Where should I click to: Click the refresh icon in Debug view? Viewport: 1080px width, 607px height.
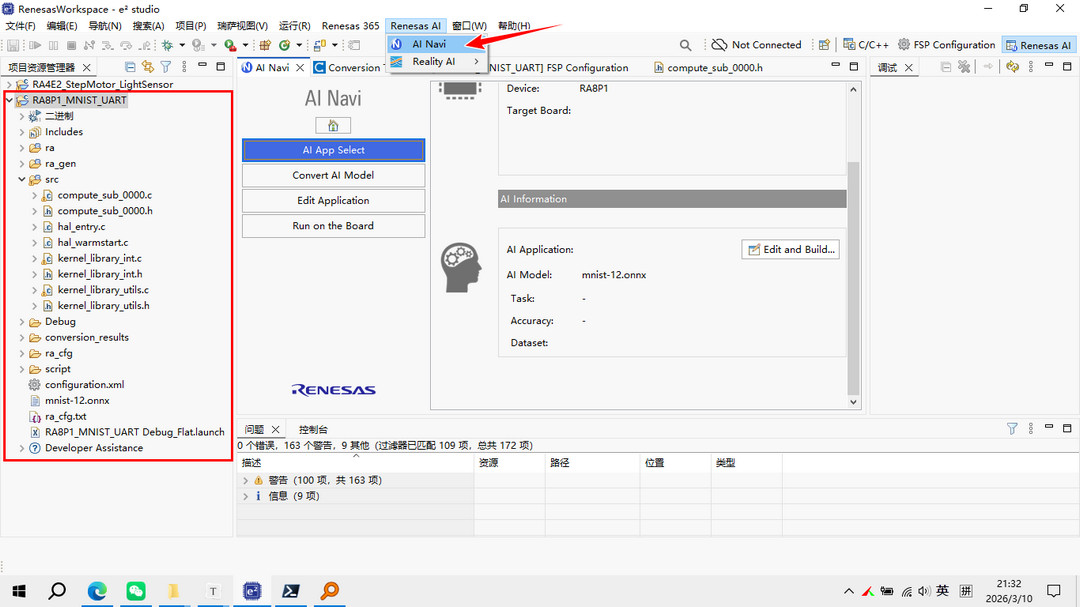[1012, 67]
